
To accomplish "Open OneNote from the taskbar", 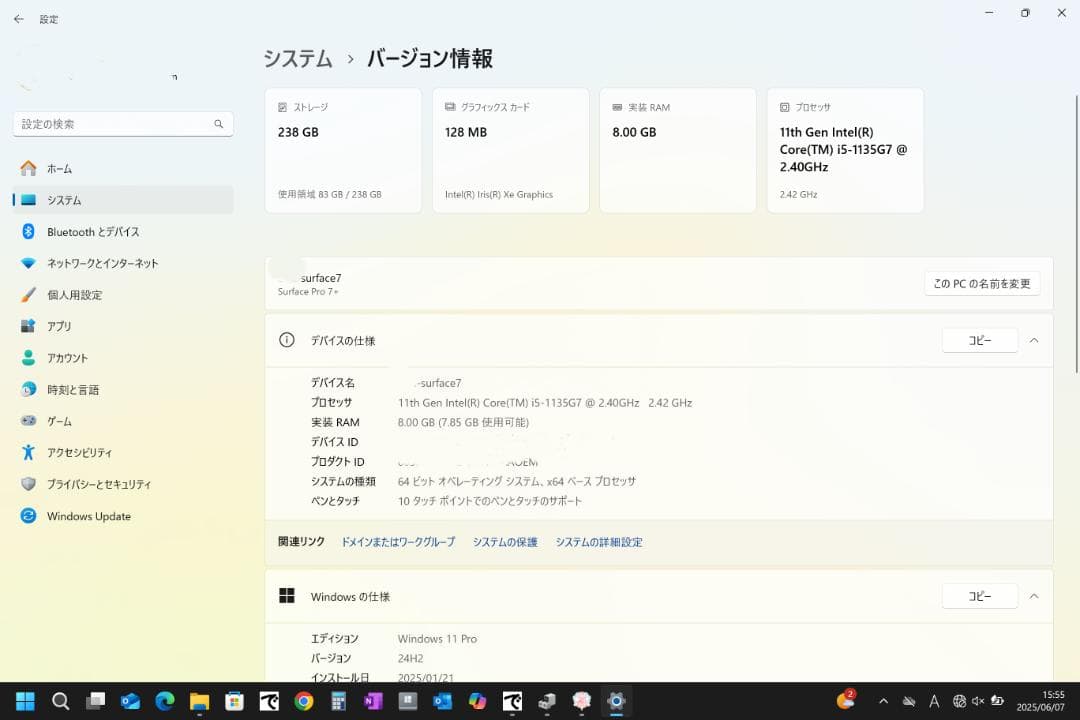I will tap(373, 701).
